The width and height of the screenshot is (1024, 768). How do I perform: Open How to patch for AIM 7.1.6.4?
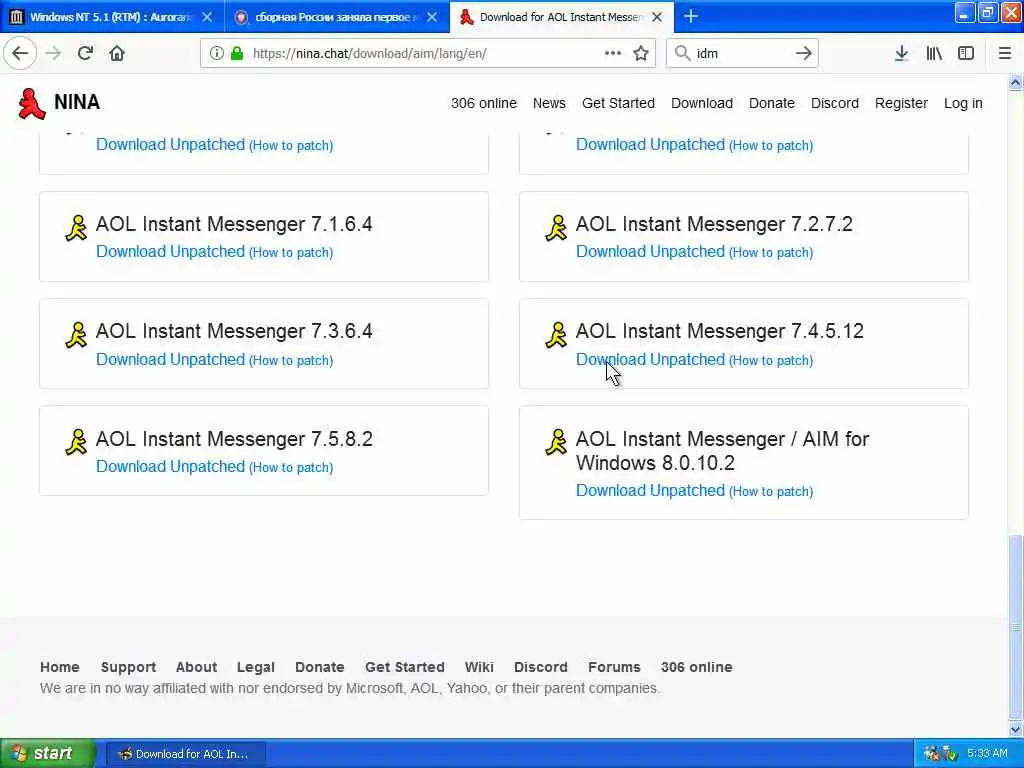(291, 253)
